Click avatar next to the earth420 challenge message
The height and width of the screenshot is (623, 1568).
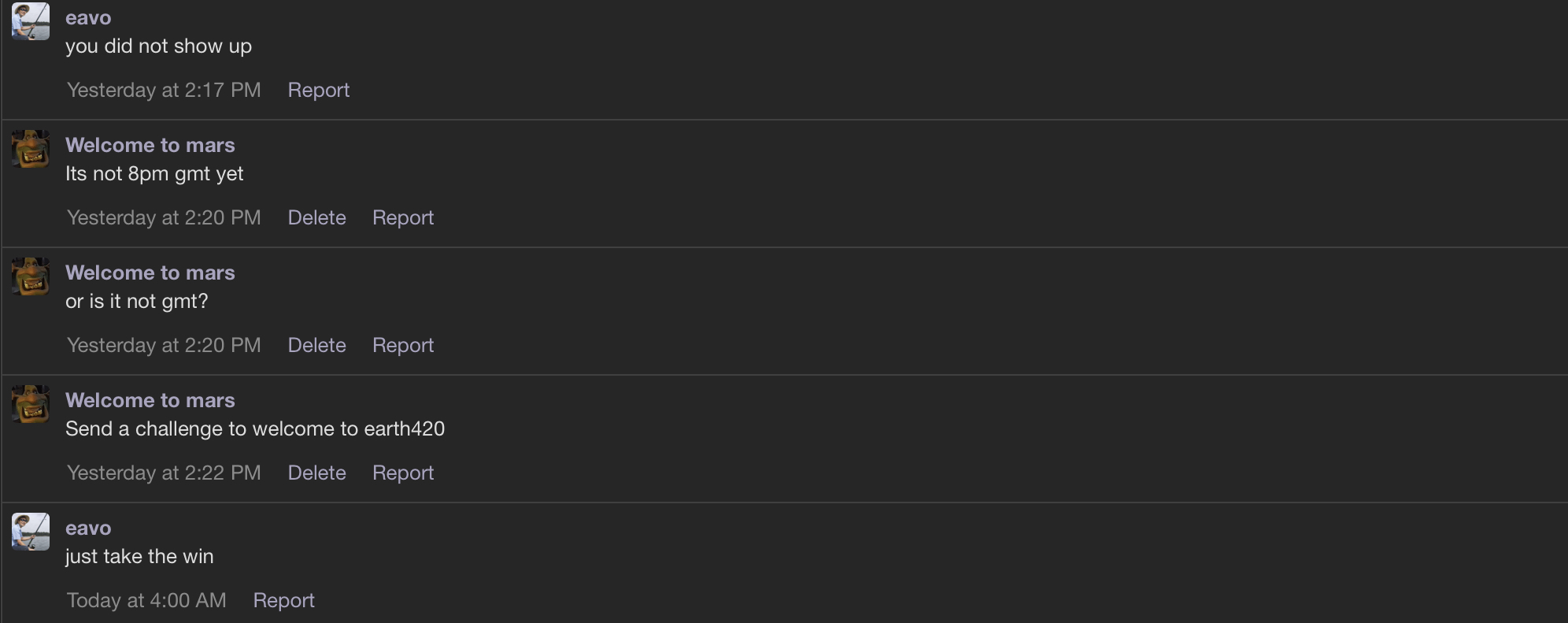(x=31, y=404)
